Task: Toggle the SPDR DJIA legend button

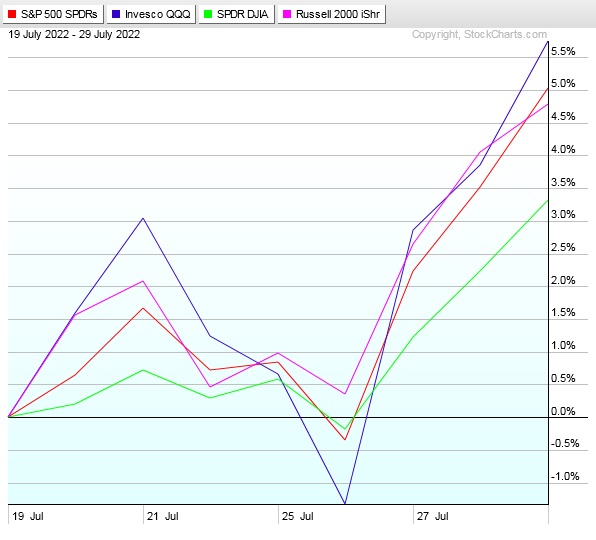Action: click(236, 14)
